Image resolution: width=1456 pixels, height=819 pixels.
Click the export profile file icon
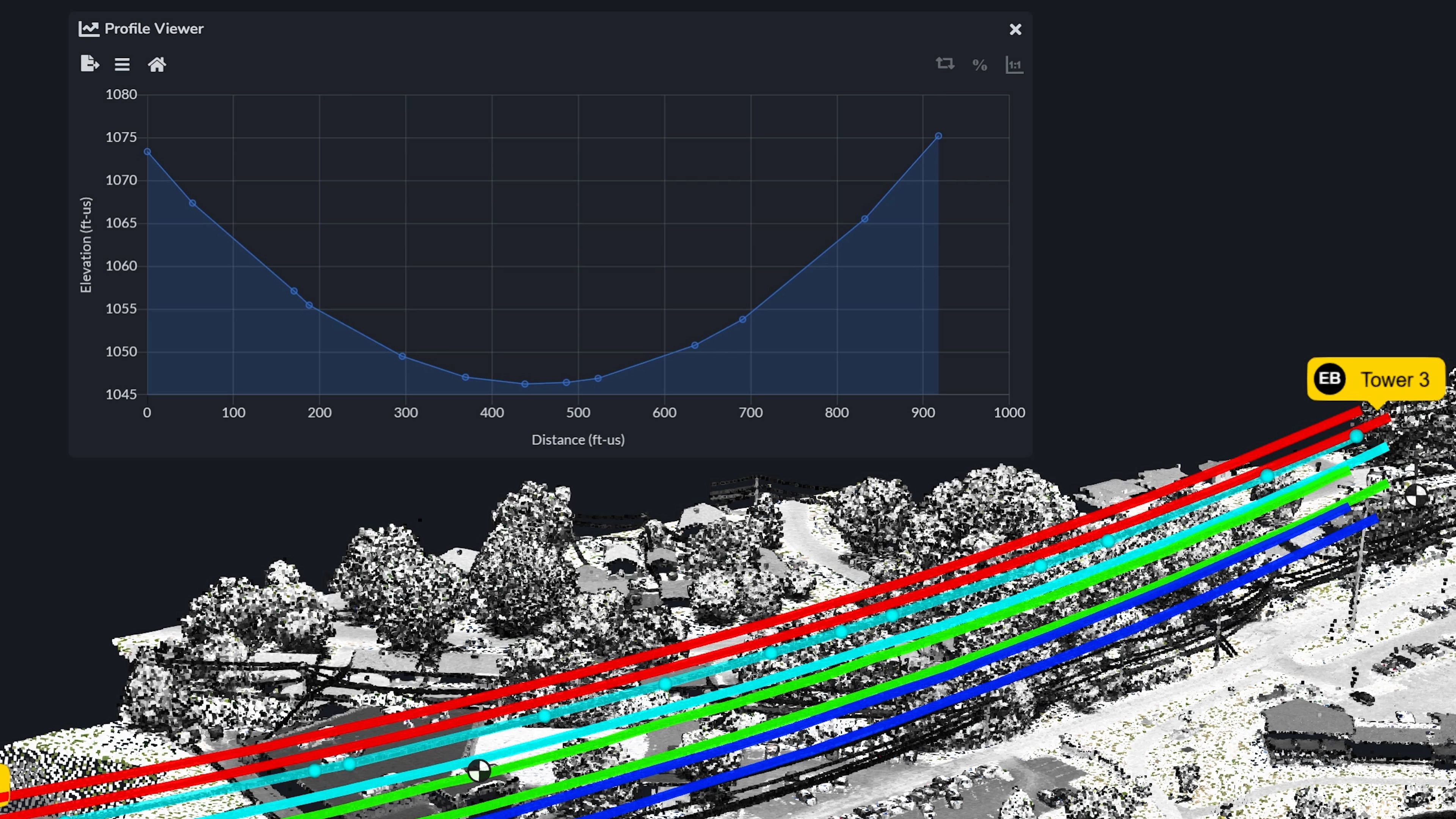pyautogui.click(x=90, y=64)
